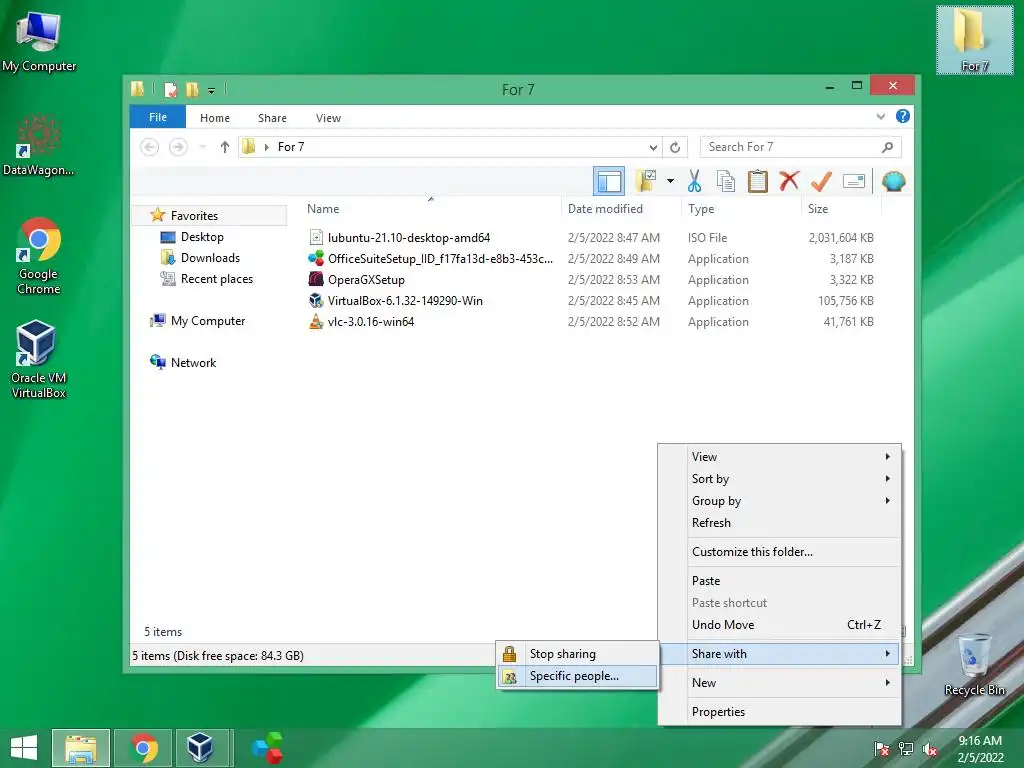Click the Classic Shell seashell icon
Screen dimensions: 1024x768
point(893,181)
